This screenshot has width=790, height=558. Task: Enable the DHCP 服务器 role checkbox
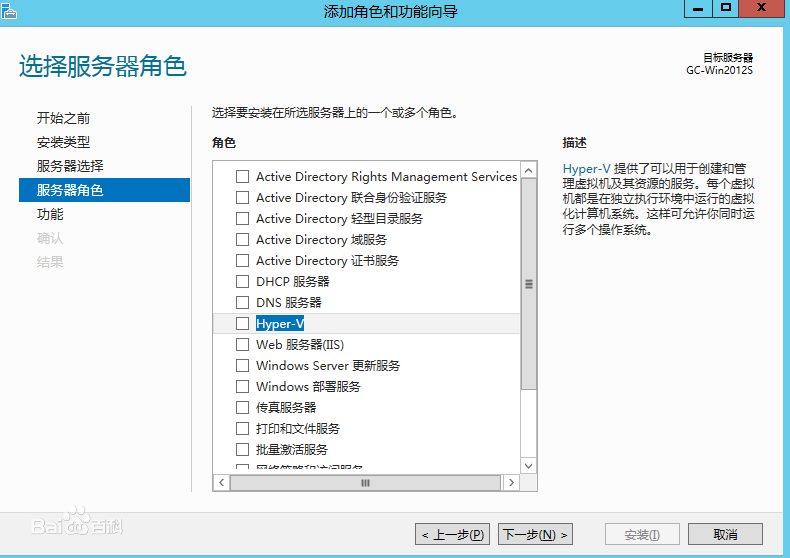coord(242,282)
